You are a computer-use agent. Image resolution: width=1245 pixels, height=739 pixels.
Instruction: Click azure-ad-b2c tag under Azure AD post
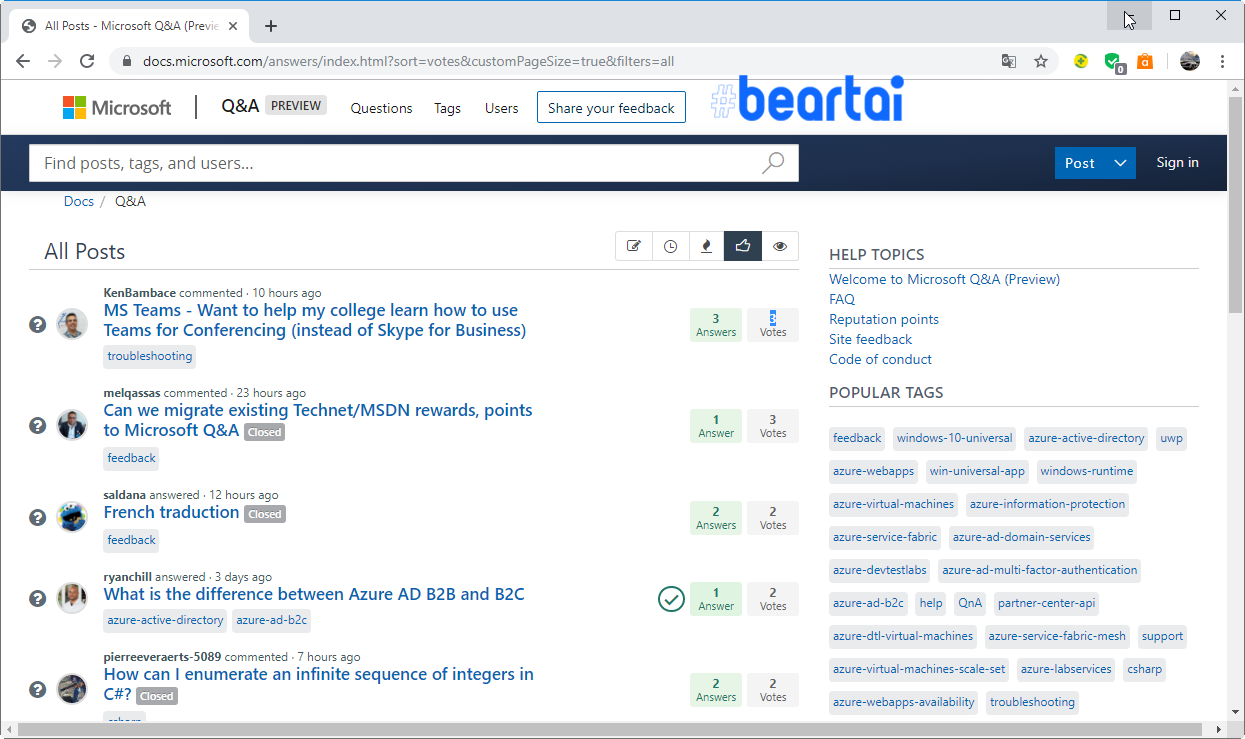[x=271, y=620]
